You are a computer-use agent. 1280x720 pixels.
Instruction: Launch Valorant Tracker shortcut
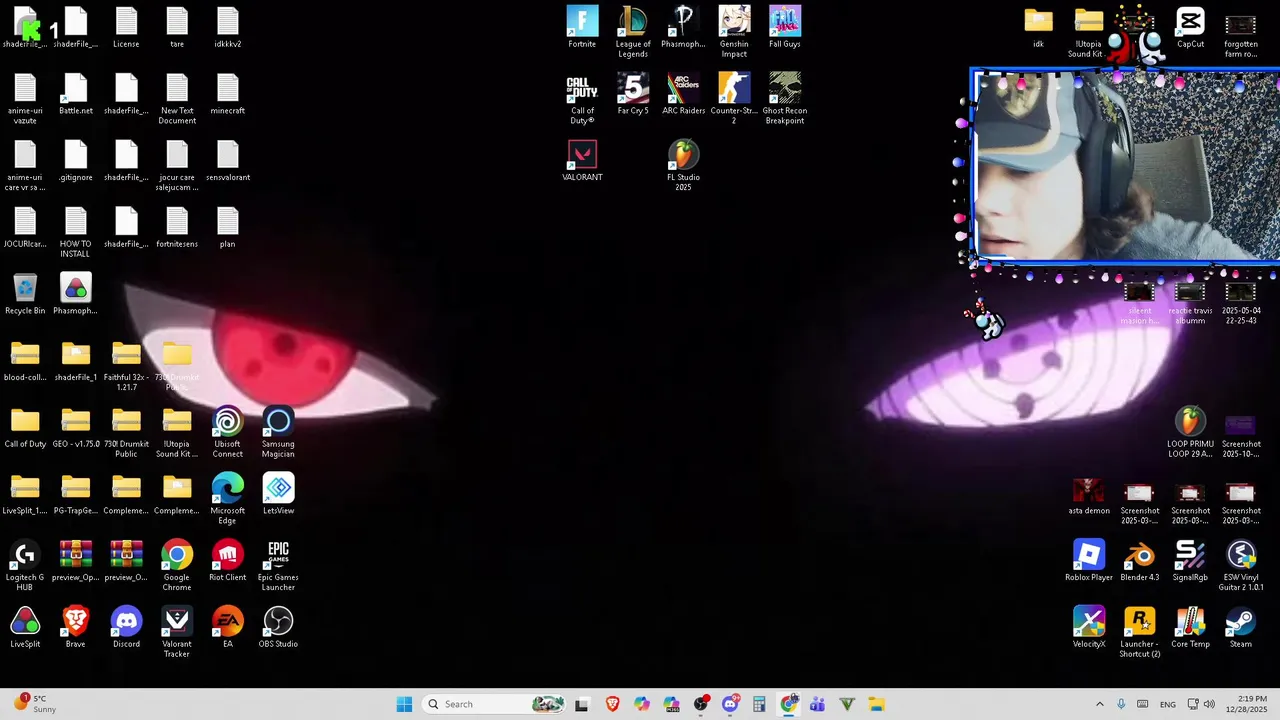tap(177, 632)
